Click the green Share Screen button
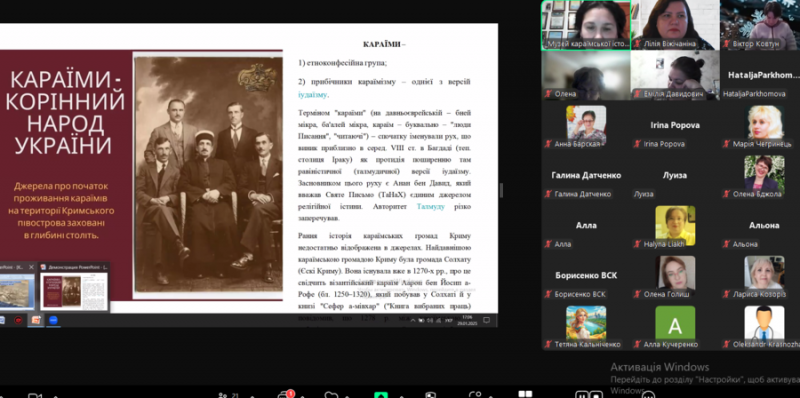This screenshot has height=398, width=800. coord(381,395)
